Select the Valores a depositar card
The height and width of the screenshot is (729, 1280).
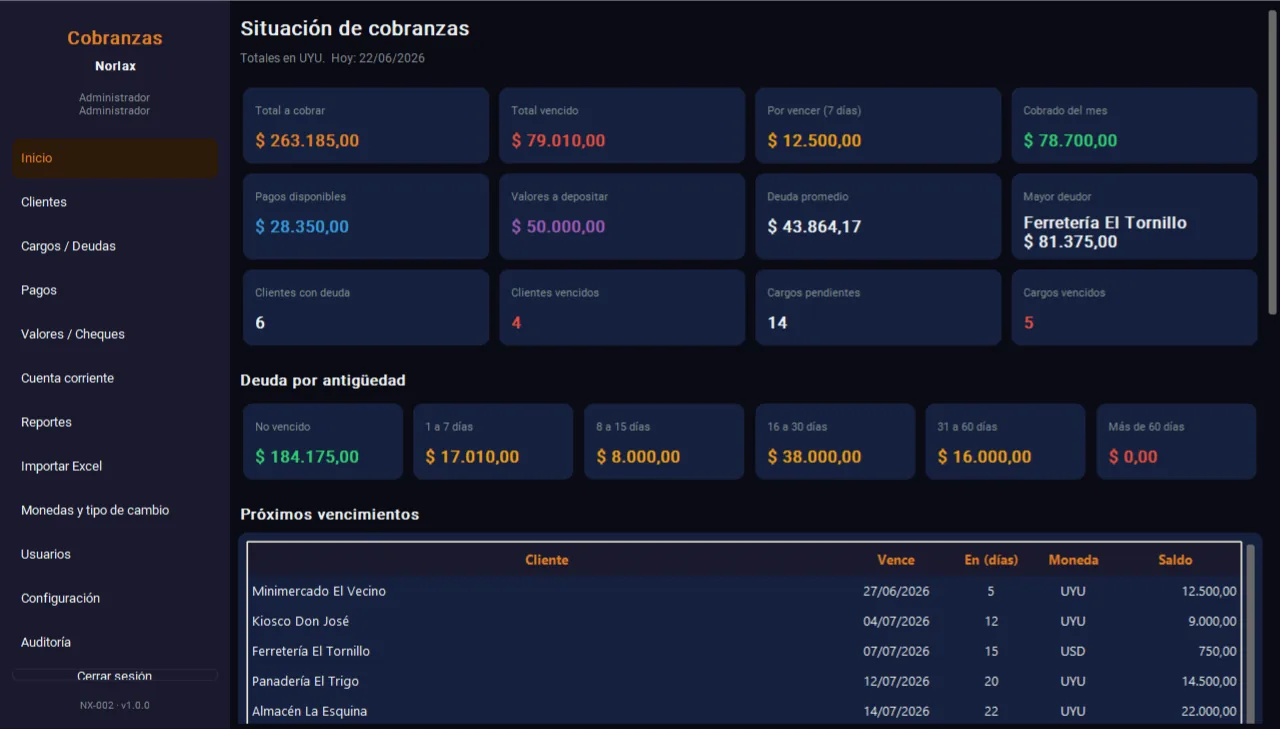pyautogui.click(x=622, y=217)
